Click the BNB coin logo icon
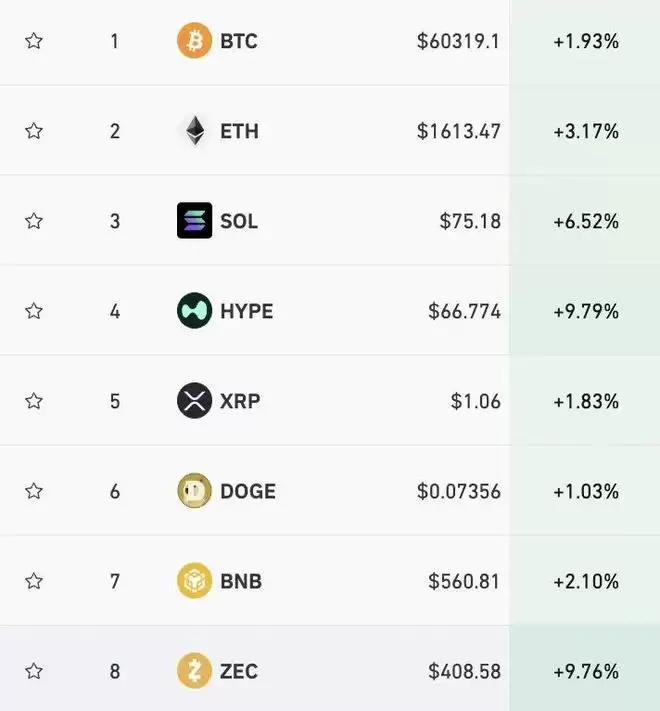The height and width of the screenshot is (711, 660). [194, 580]
